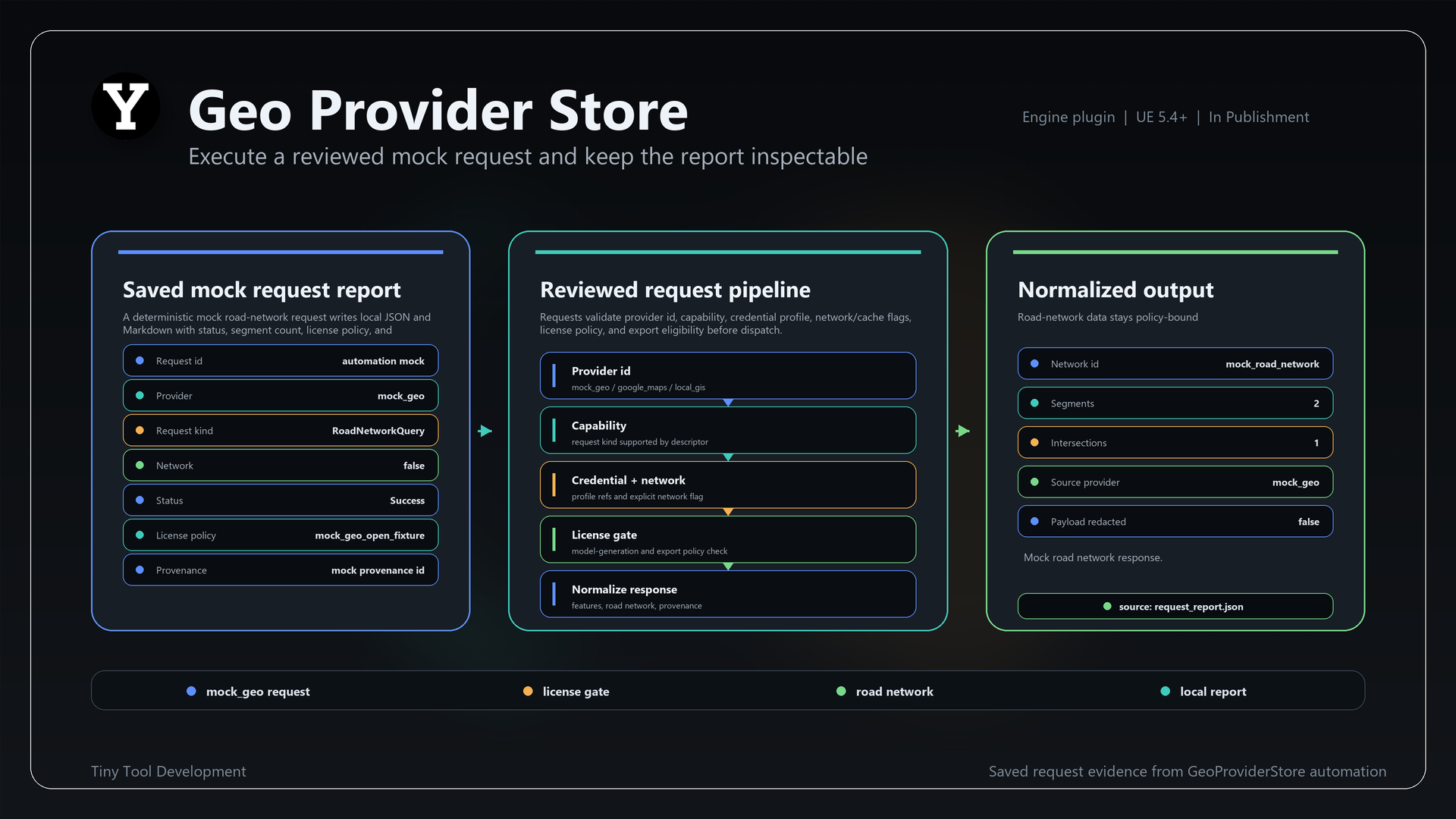Click the Intersections row with value 1
The width and height of the screenshot is (1456, 819).
[x=1175, y=443]
